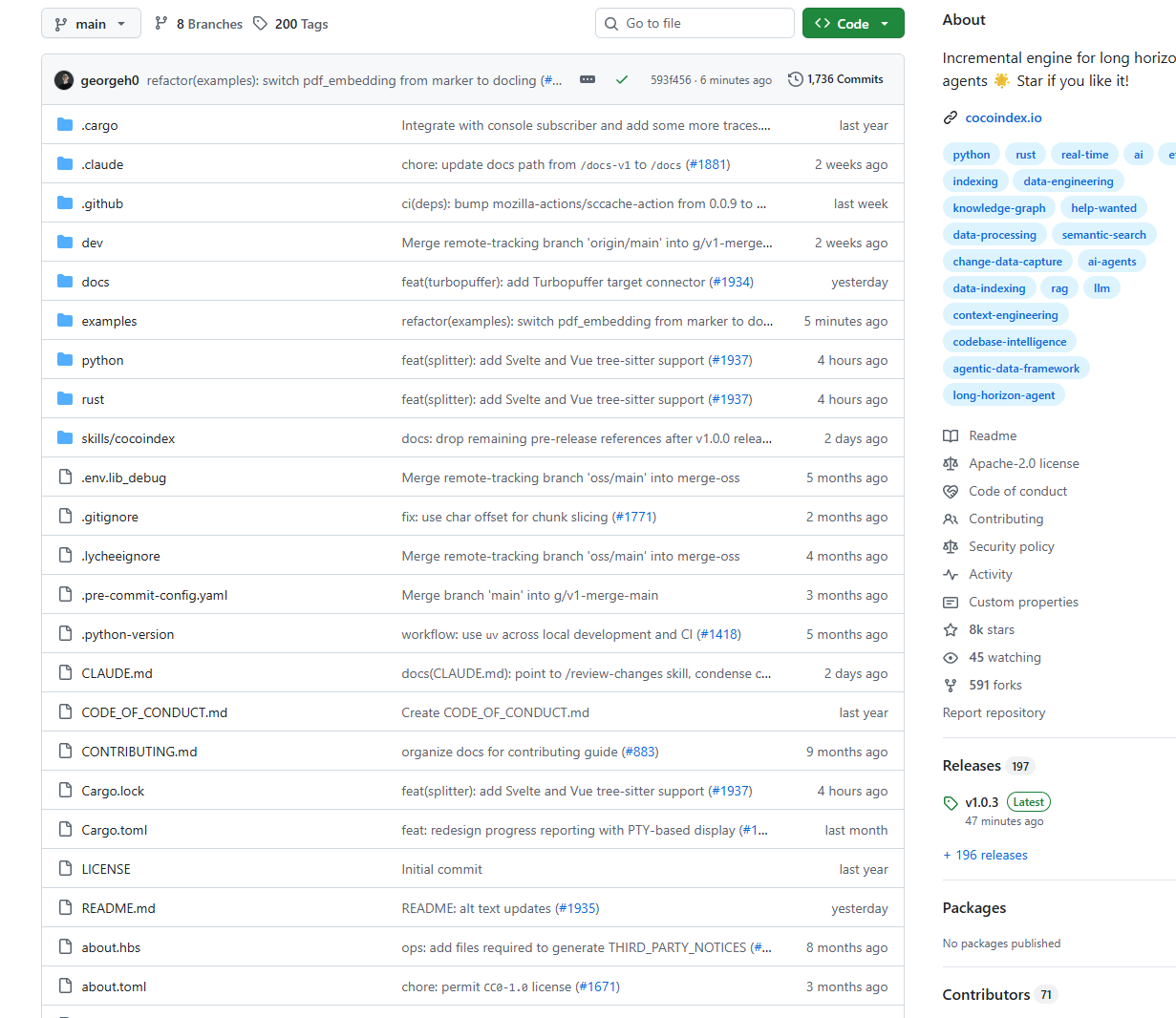Screen dimensions: 1176x1018
Task: Click the rust folder icon
Action: pyautogui.click(x=65, y=399)
